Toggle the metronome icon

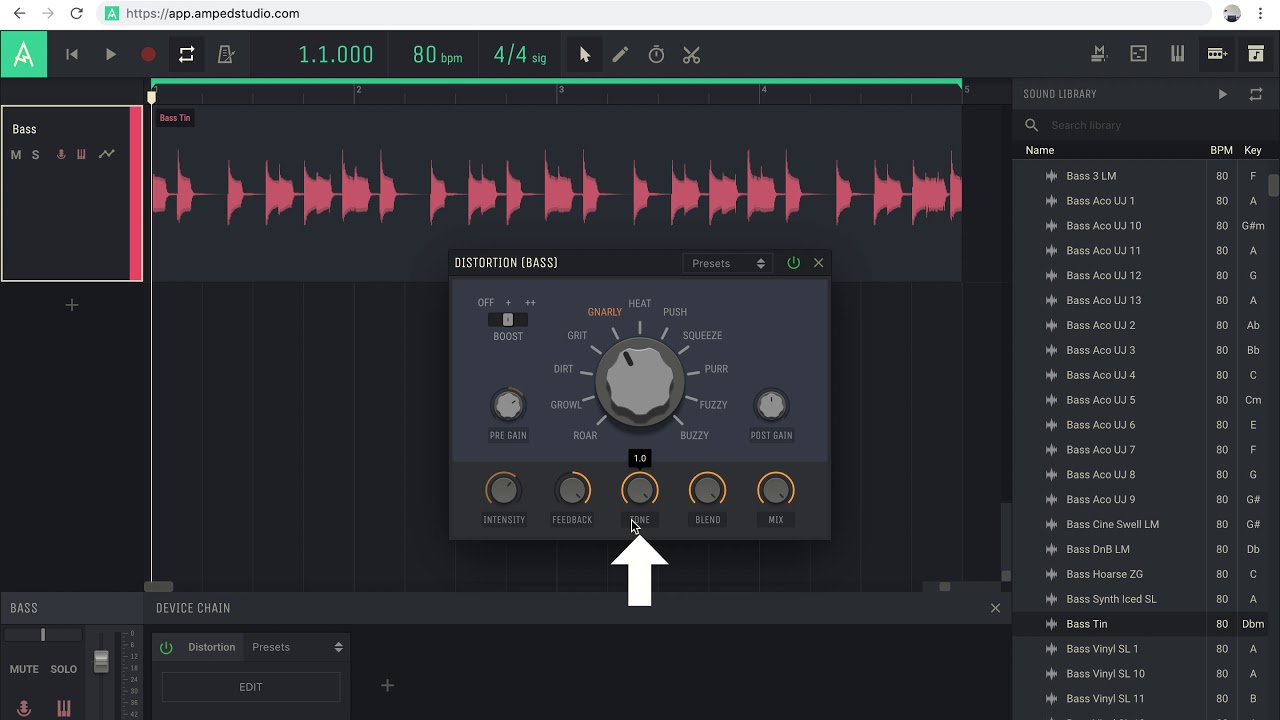coord(226,55)
